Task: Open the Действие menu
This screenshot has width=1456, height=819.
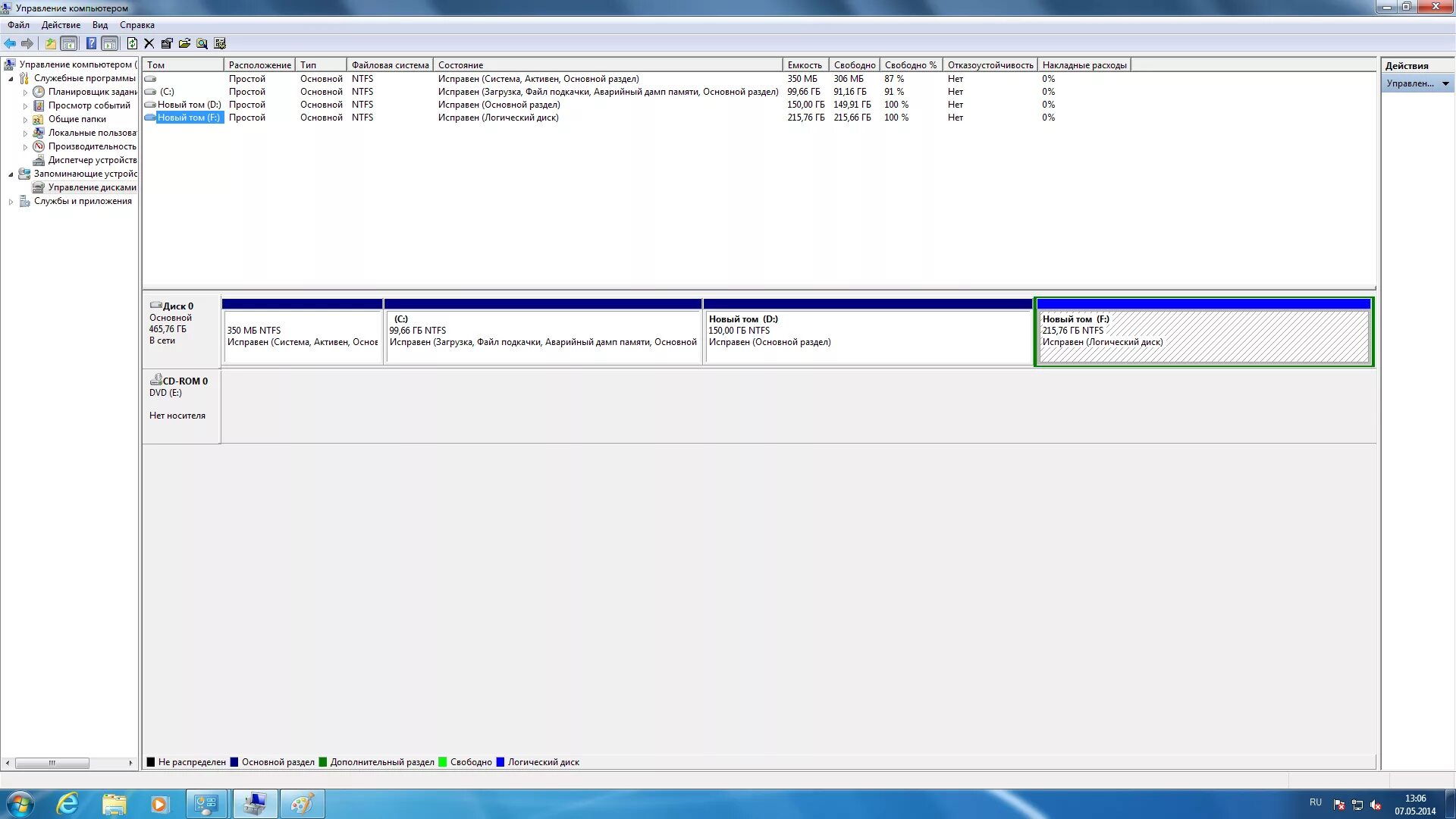Action: point(61,25)
